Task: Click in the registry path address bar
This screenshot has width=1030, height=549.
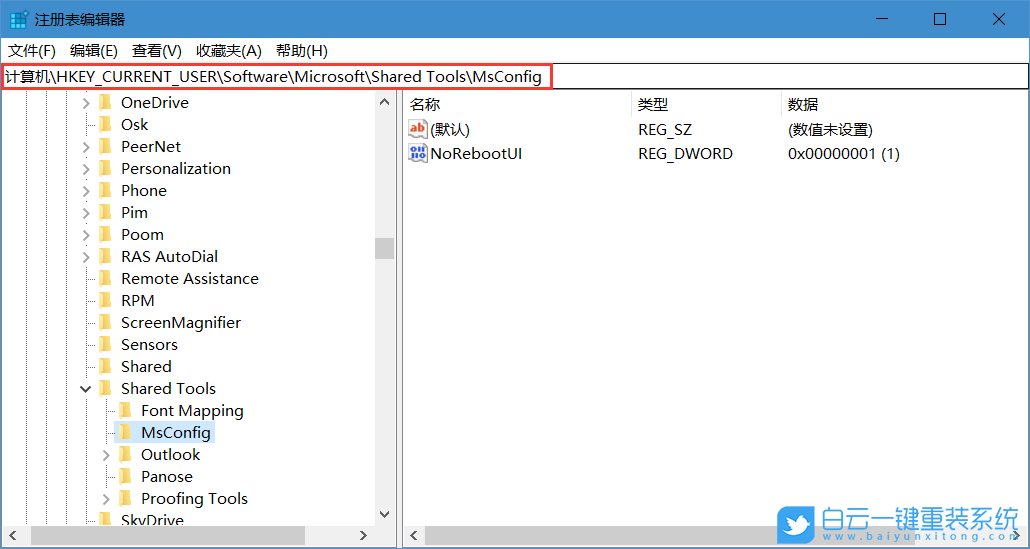Action: coord(514,77)
